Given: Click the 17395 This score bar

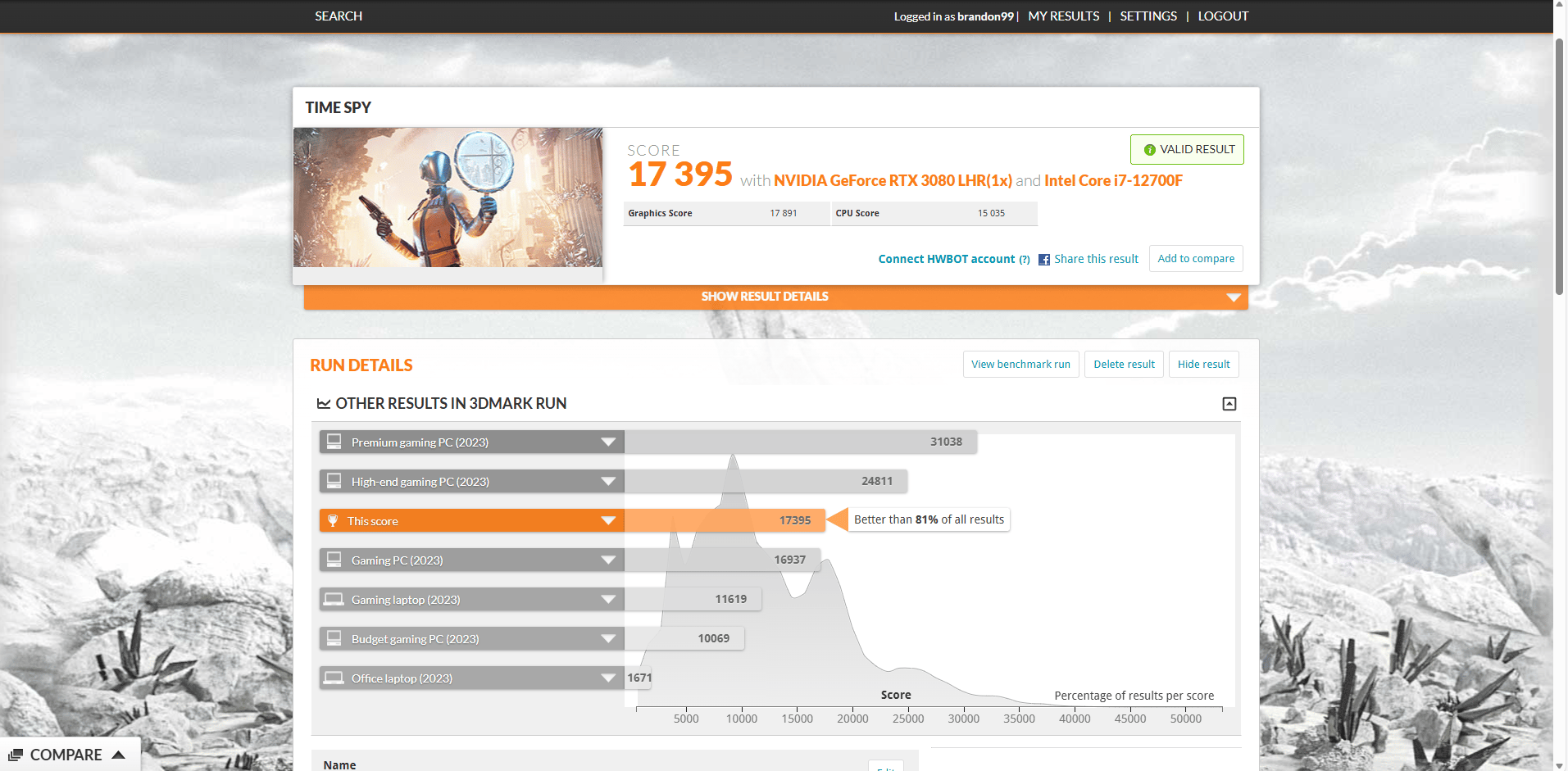Looking at the screenshot, I should tap(725, 520).
